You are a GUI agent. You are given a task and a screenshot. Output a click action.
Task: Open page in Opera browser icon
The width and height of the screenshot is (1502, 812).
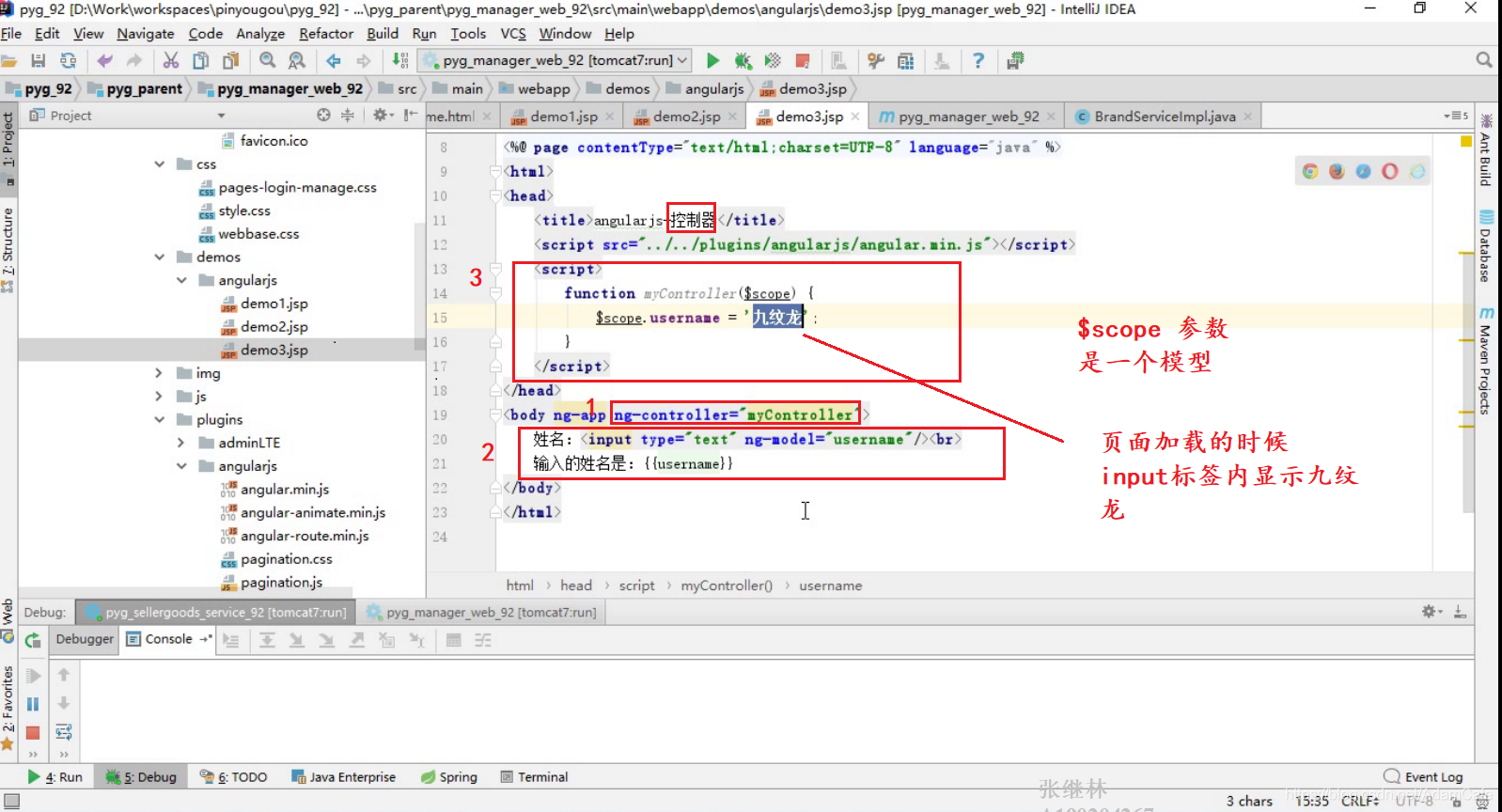1390,171
